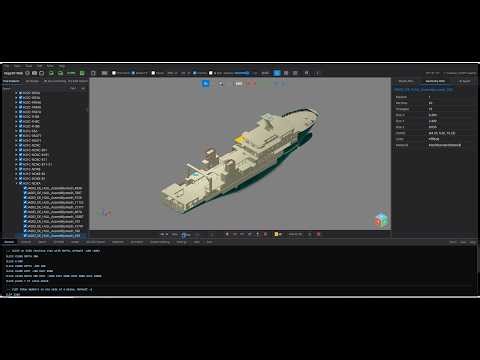Click the search field above the tree list
The height and width of the screenshot is (360, 480).
click(x=35, y=88)
